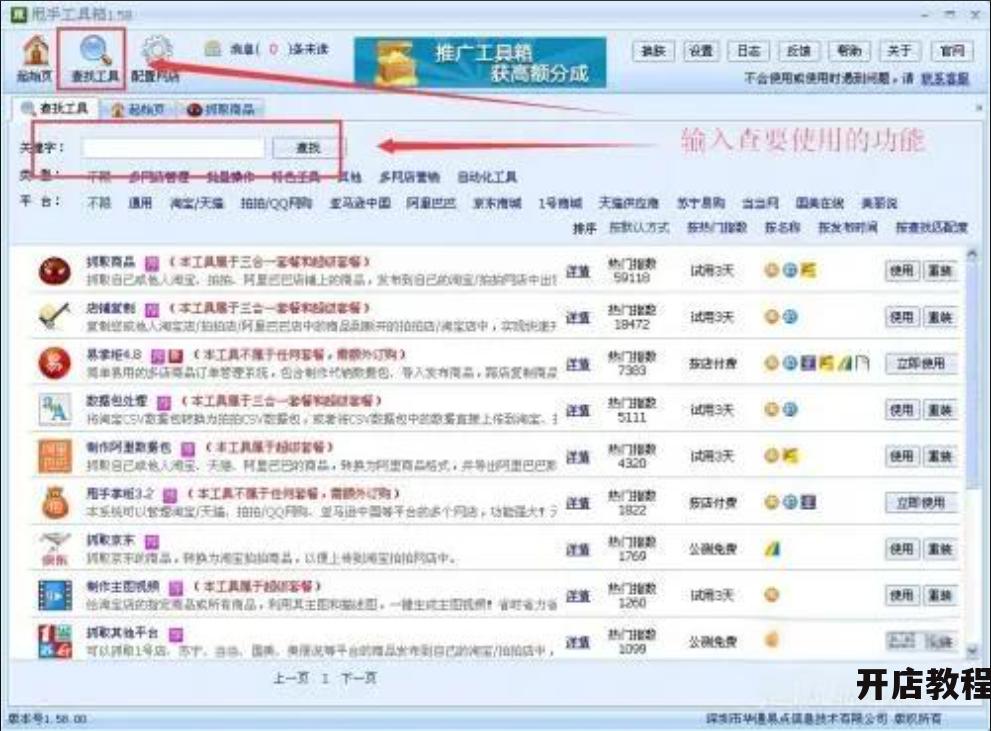Filter platform by 拍拍/QQ网购

[x=276, y=203]
